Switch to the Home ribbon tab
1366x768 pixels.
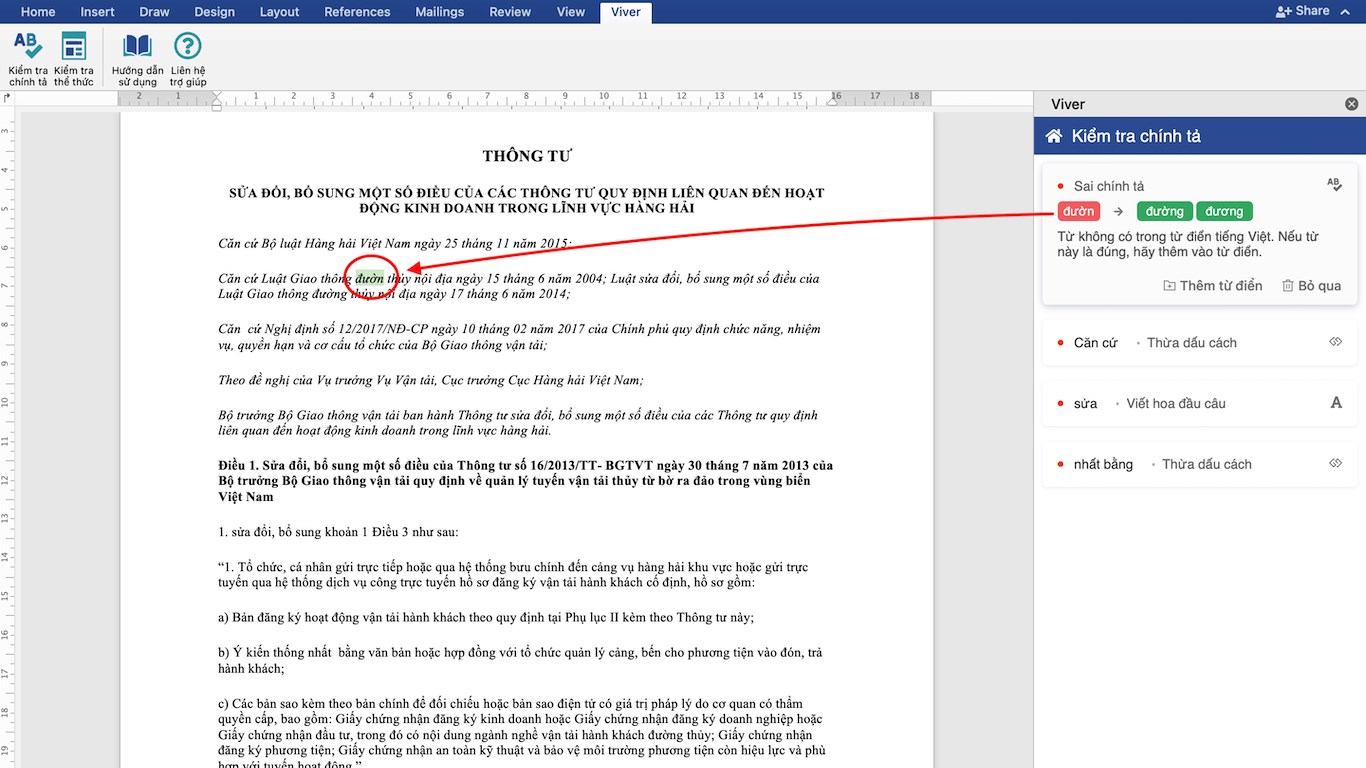pyautogui.click(x=38, y=12)
